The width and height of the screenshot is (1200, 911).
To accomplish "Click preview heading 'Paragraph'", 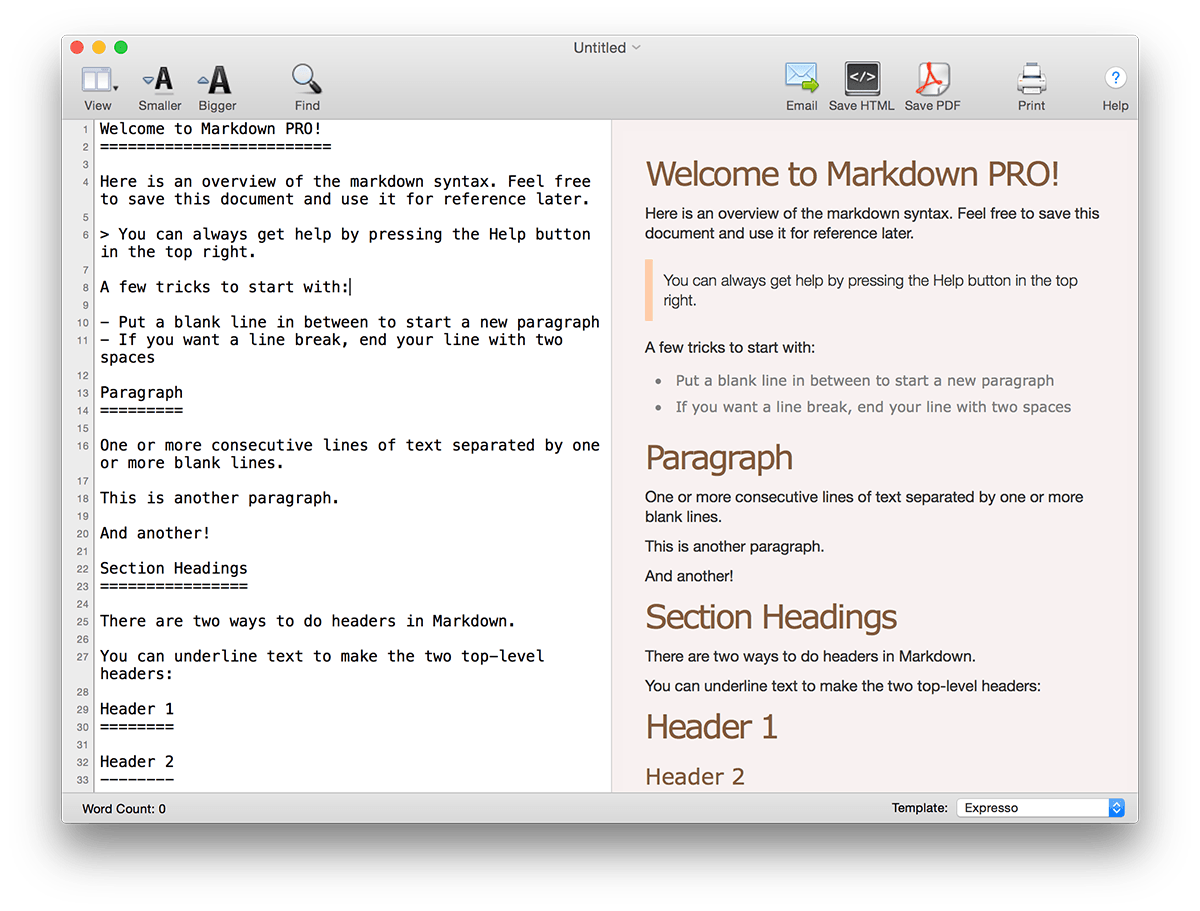I will pos(719,458).
